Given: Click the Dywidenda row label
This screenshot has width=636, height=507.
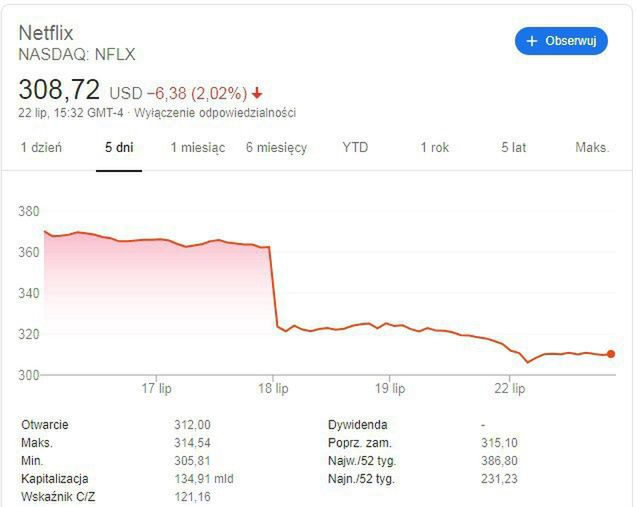Looking at the screenshot, I should [357, 425].
